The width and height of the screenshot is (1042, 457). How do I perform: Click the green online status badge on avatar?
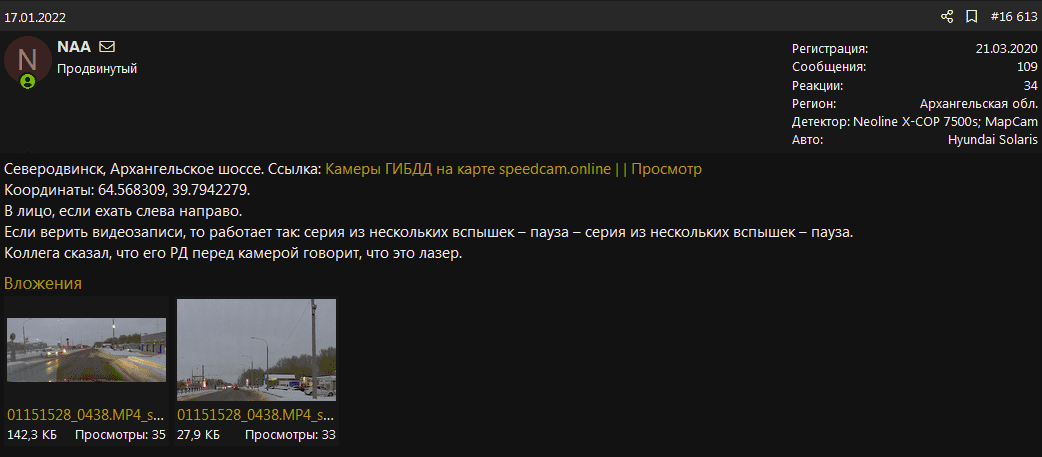(27, 82)
